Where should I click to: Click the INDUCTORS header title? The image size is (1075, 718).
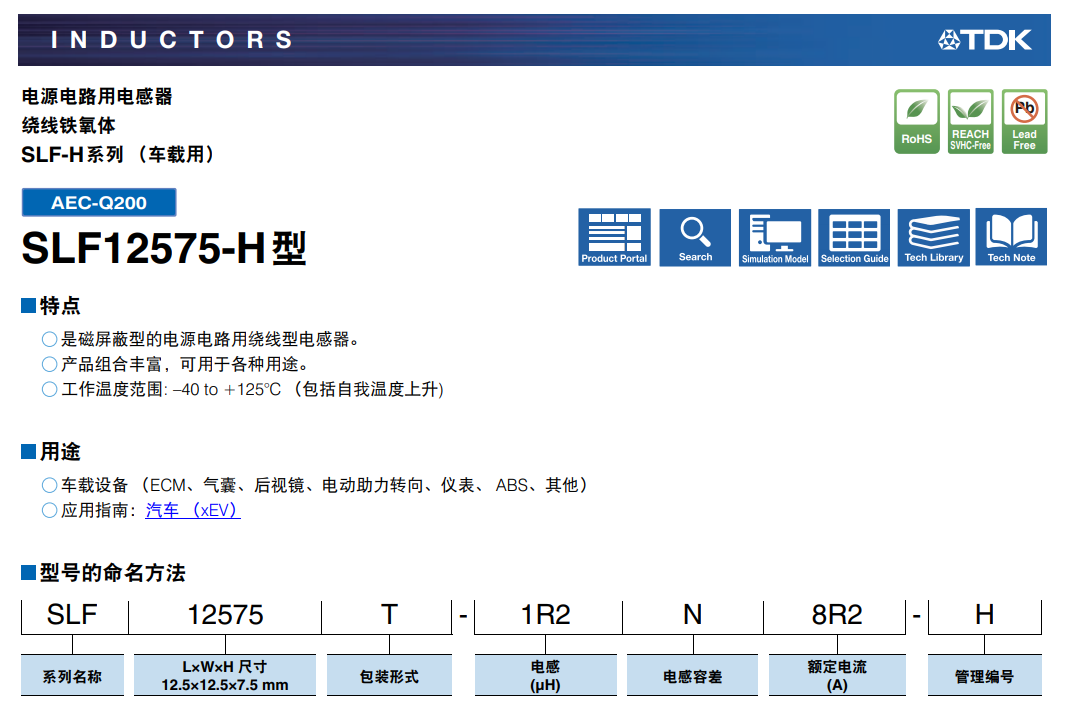click(x=172, y=40)
